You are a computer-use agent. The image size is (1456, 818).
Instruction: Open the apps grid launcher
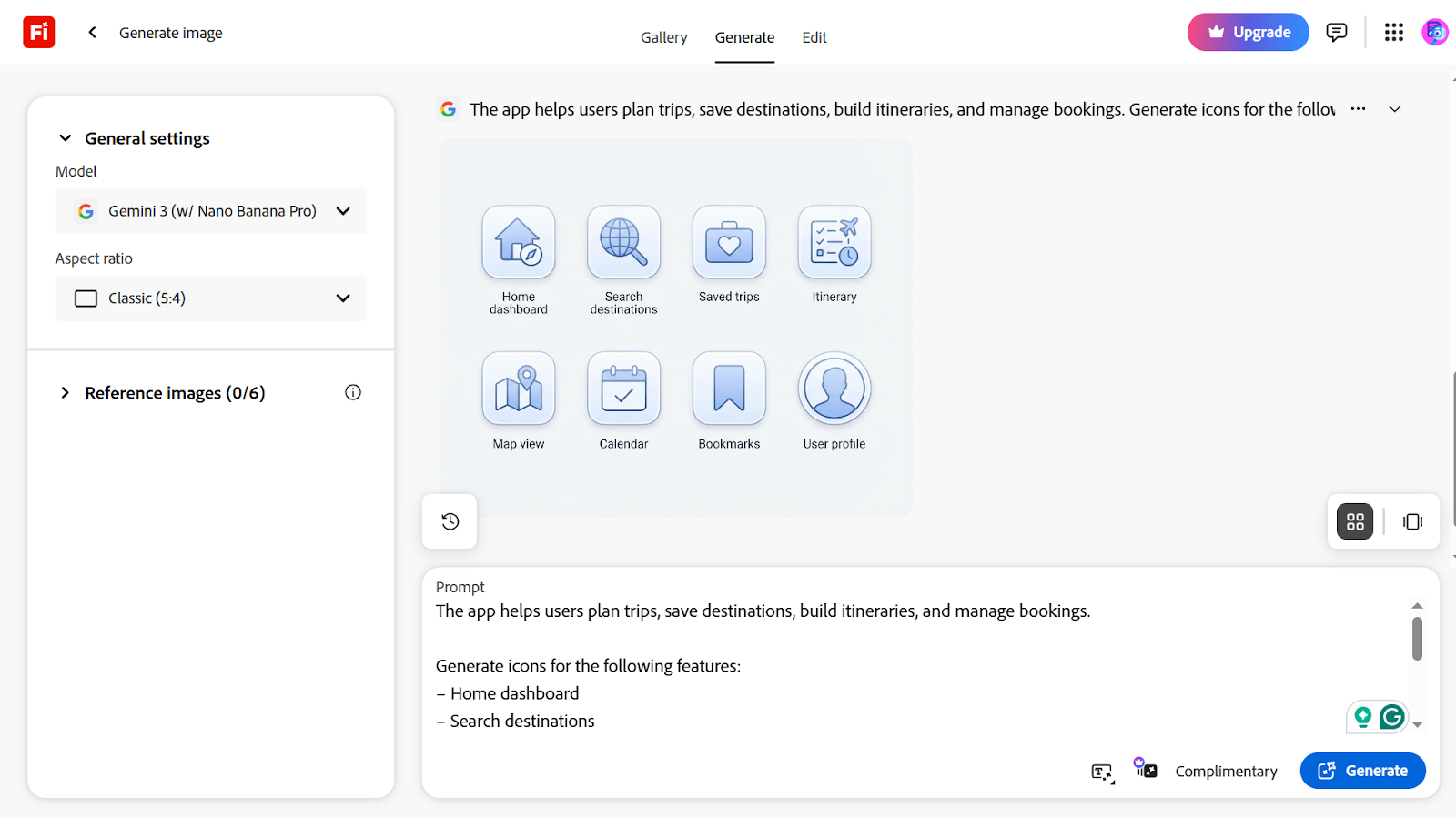click(x=1393, y=33)
